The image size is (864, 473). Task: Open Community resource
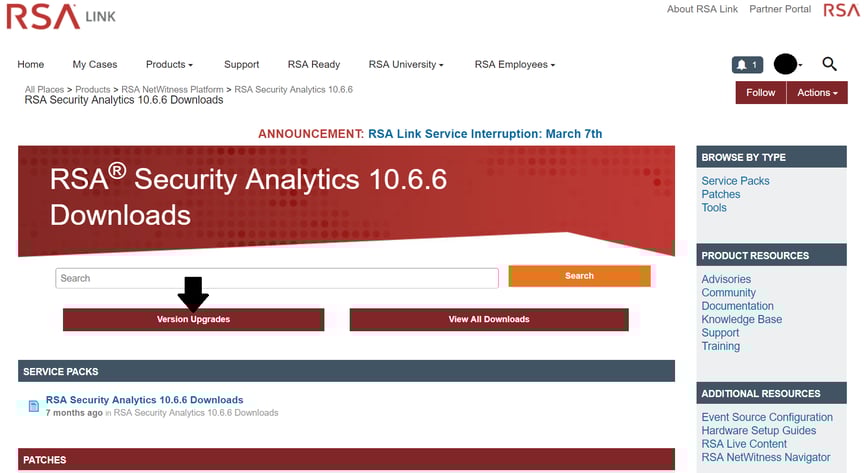click(x=728, y=293)
